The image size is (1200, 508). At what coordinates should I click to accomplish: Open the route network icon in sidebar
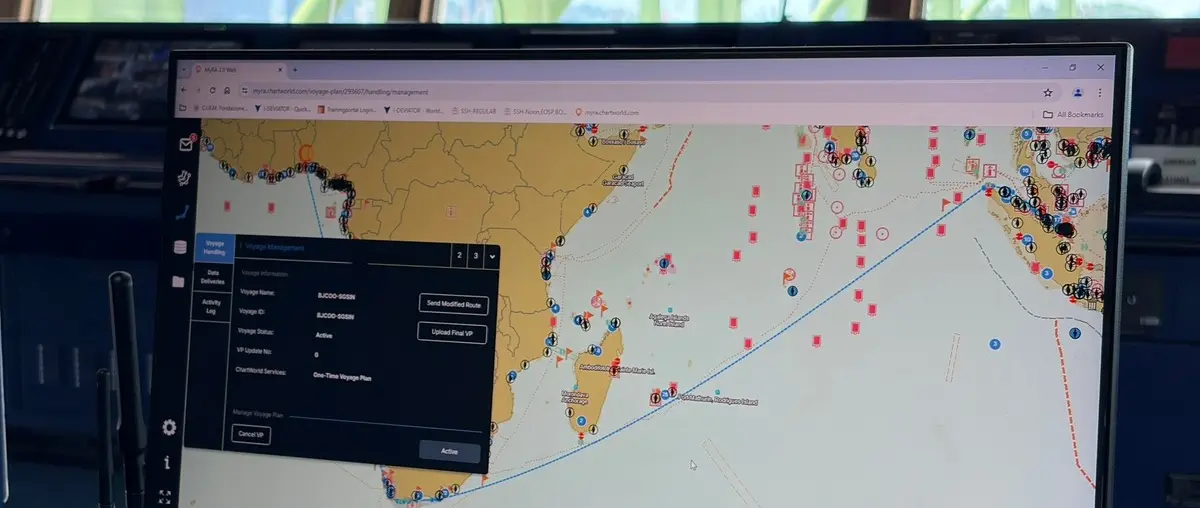(184, 179)
